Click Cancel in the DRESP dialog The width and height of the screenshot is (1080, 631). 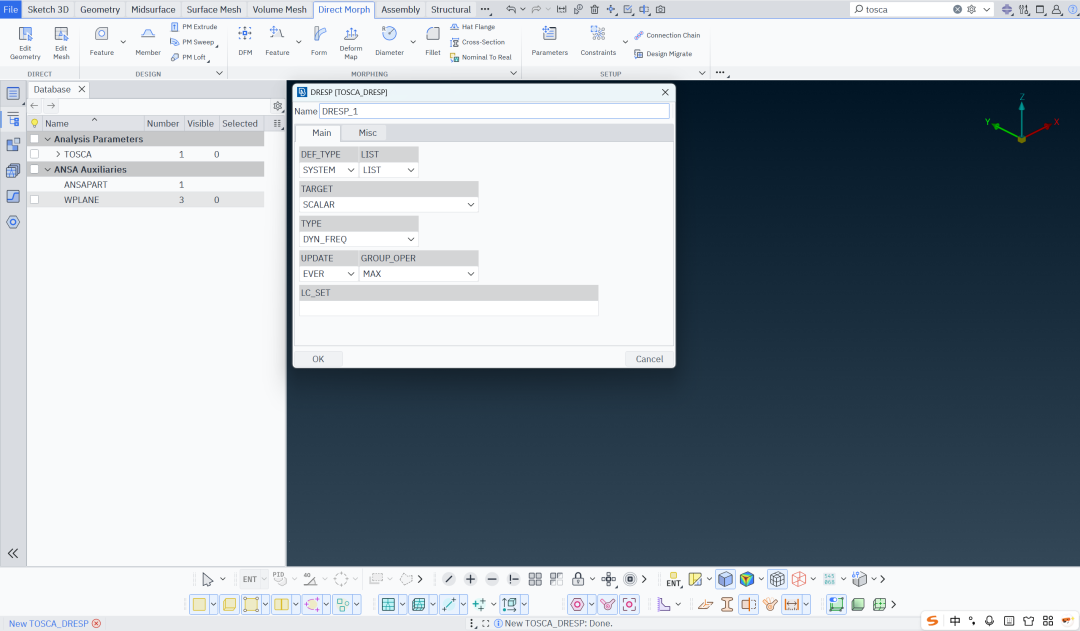(x=649, y=359)
